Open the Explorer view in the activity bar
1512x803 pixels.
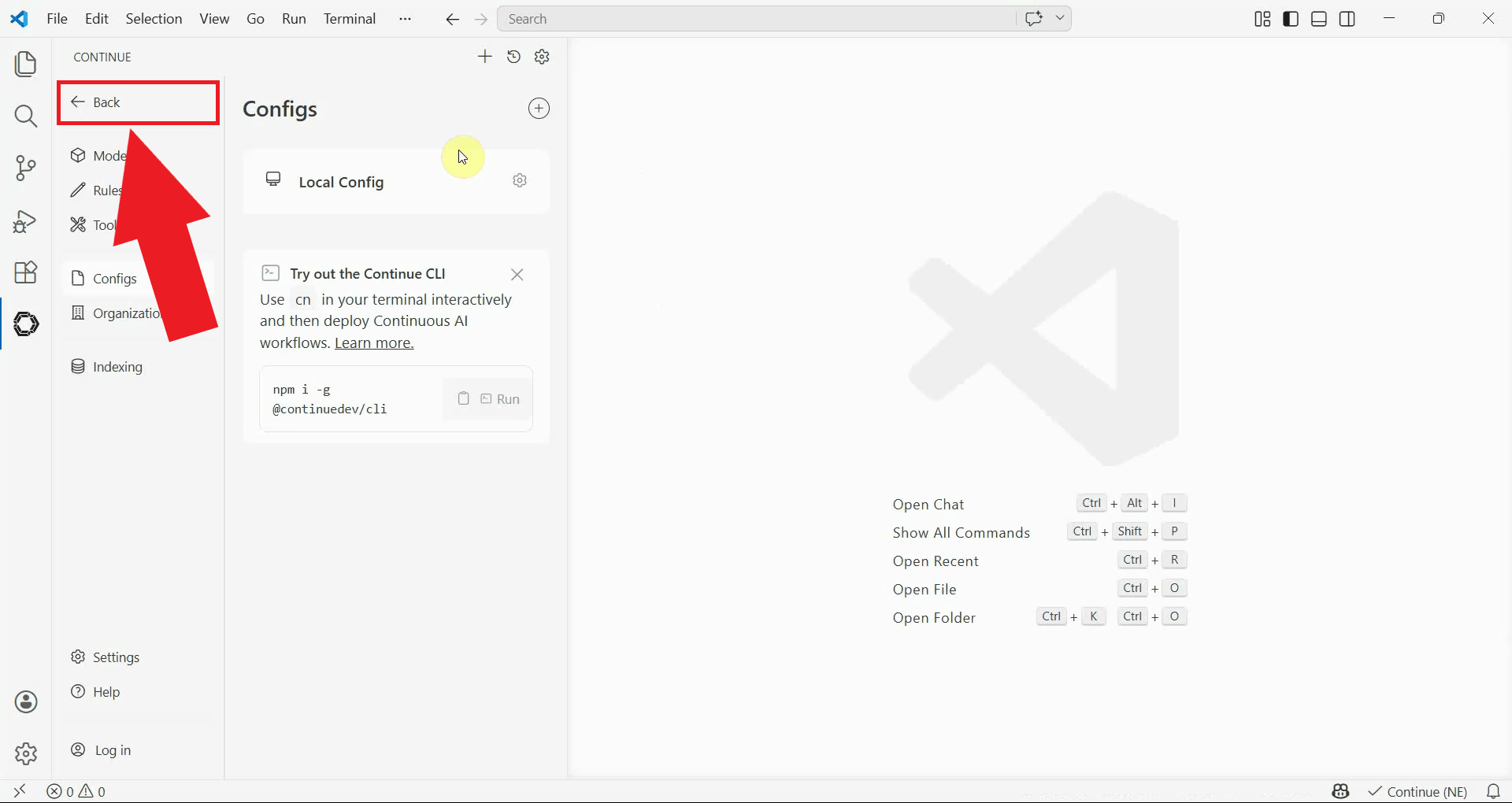tap(26, 64)
